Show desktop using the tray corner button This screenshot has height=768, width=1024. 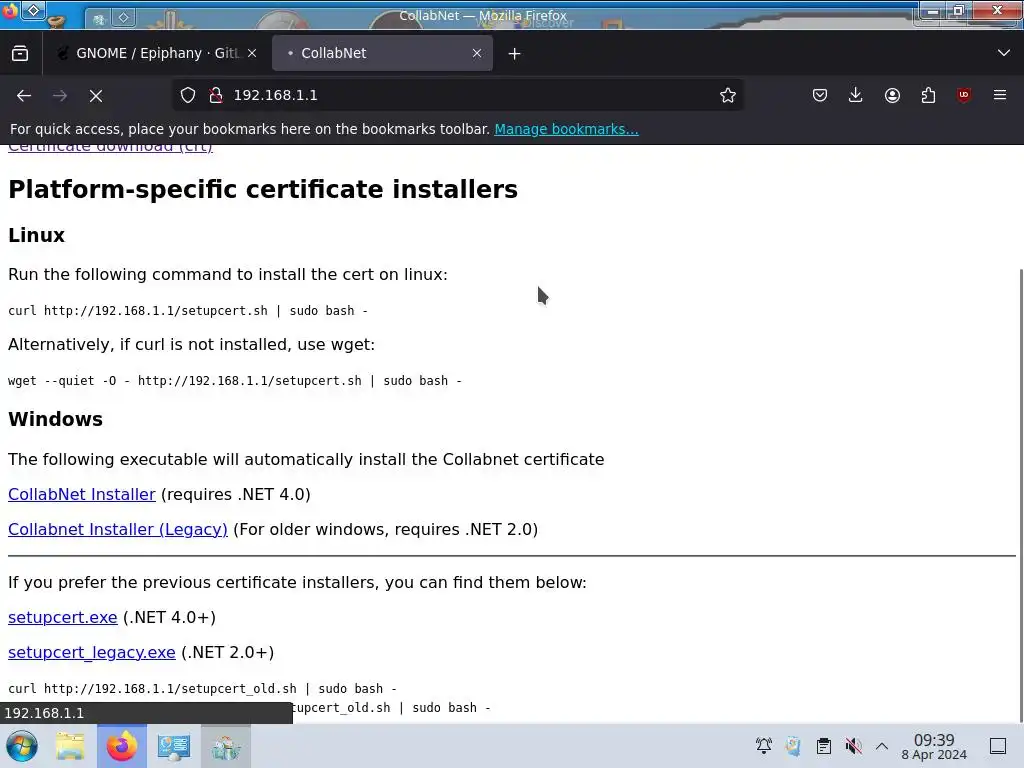[x=998, y=746]
